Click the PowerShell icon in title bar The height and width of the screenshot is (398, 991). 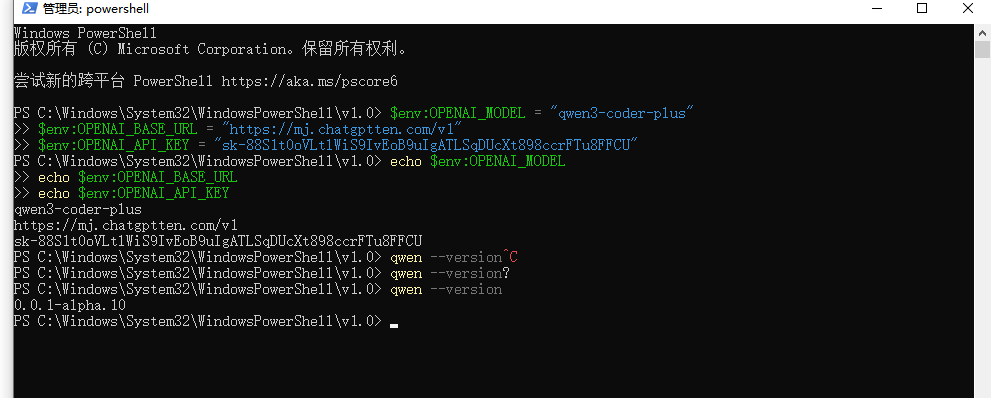point(28,9)
